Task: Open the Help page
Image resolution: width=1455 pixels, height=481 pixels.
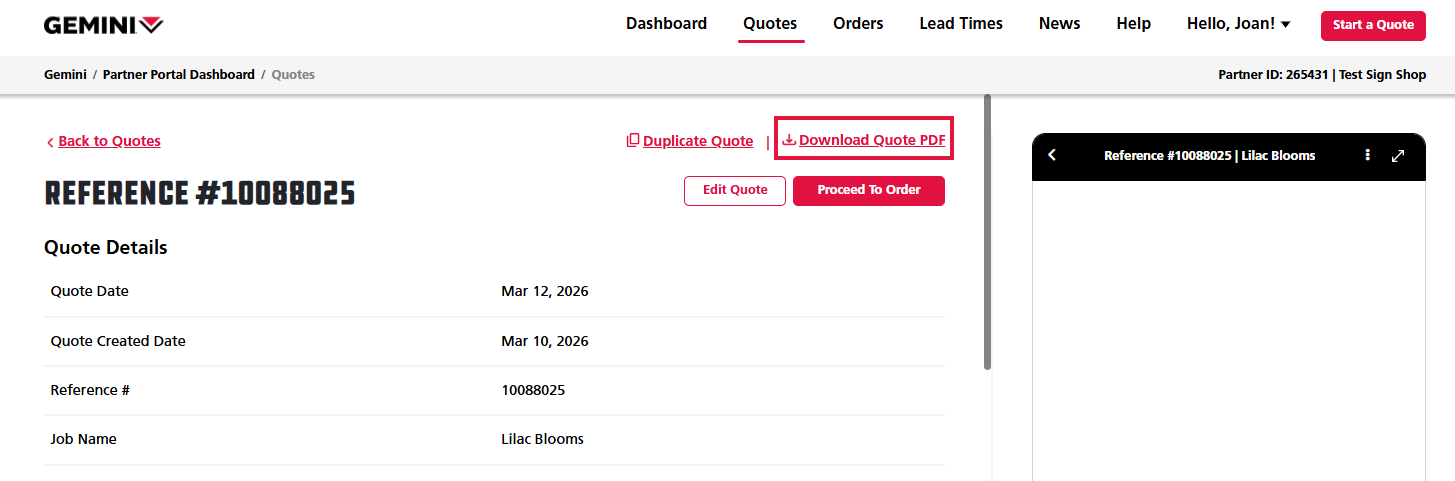Action: (x=1133, y=24)
